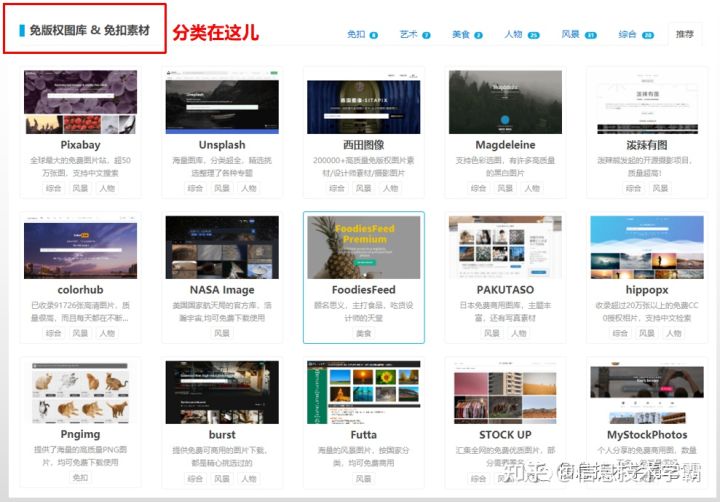Click the PAKUTASO preview thumbnail
Viewport: 720px width, 502px height.
(x=505, y=247)
